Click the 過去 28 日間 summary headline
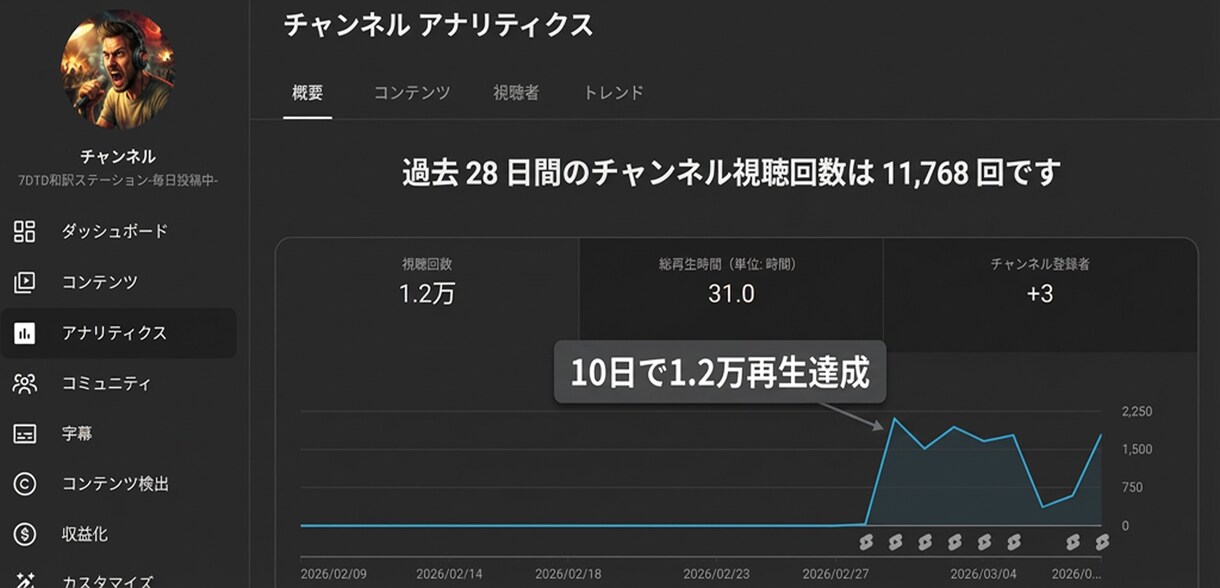The height and width of the screenshot is (588, 1220). pyautogui.click(x=731, y=174)
